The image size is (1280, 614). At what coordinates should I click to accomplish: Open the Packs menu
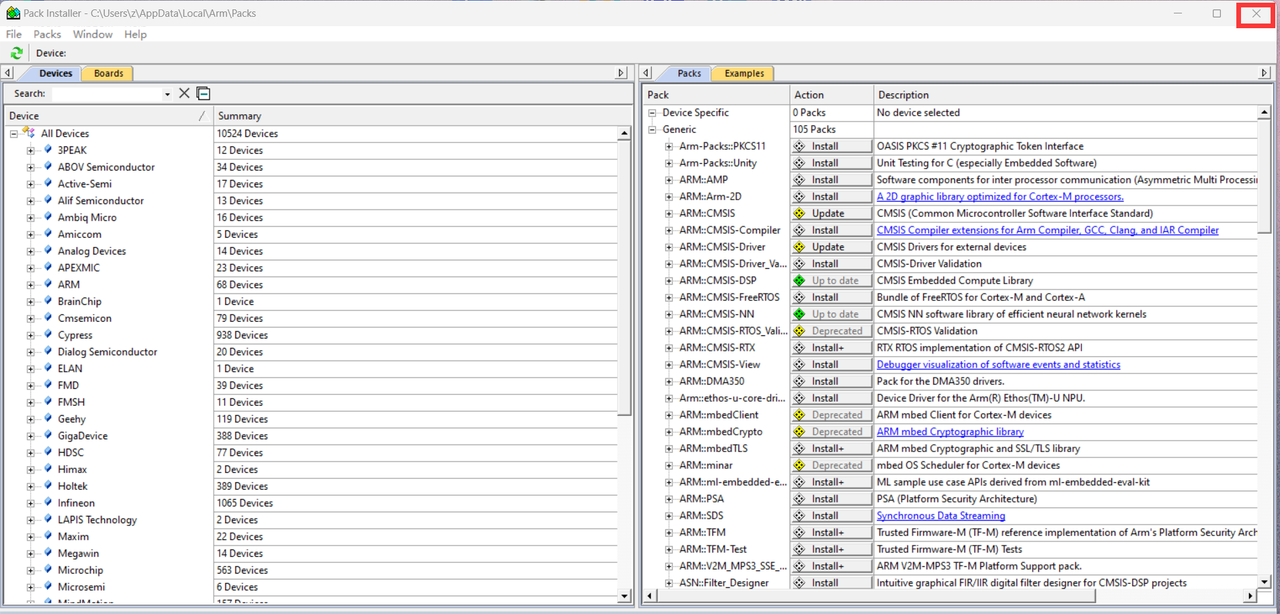47,34
